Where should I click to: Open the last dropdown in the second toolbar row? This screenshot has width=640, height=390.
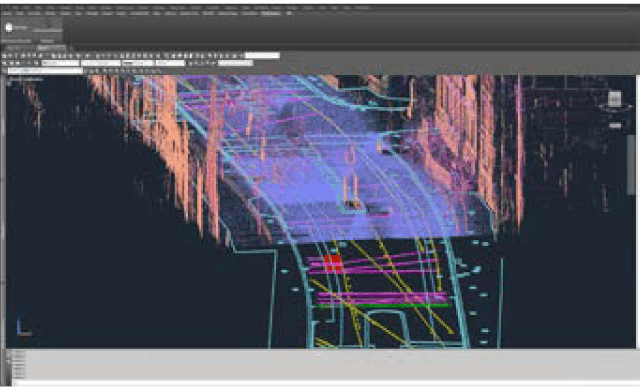click(x=236, y=63)
